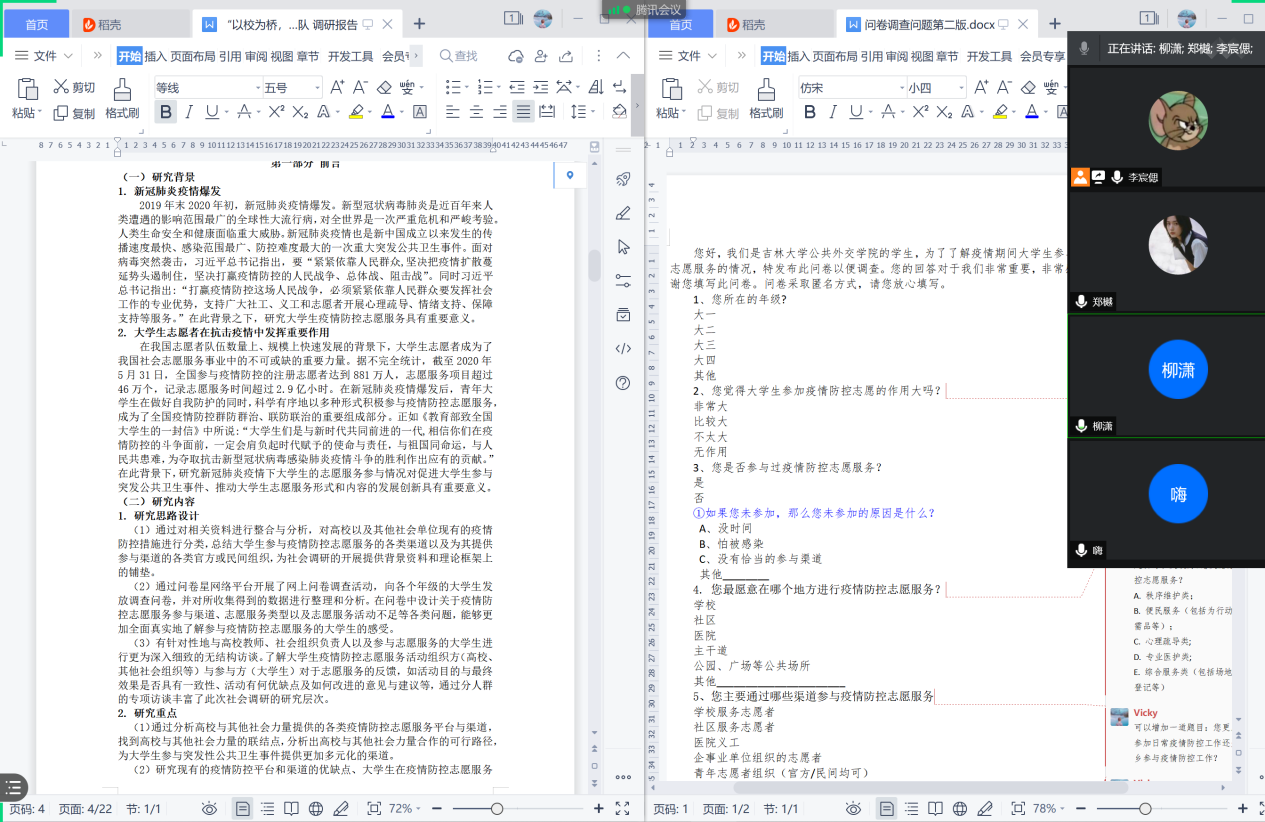This screenshot has width=1265, height=822.
Task: Click the cloud sync icon beside 查找
Action: (x=516, y=56)
